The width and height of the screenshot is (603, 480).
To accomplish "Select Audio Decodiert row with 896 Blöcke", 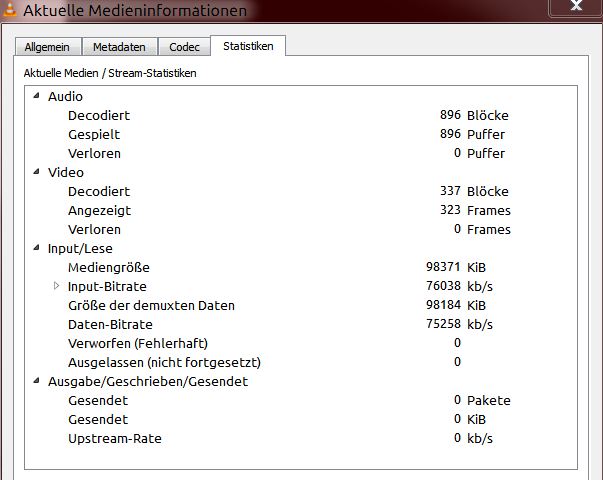I will click(301, 115).
